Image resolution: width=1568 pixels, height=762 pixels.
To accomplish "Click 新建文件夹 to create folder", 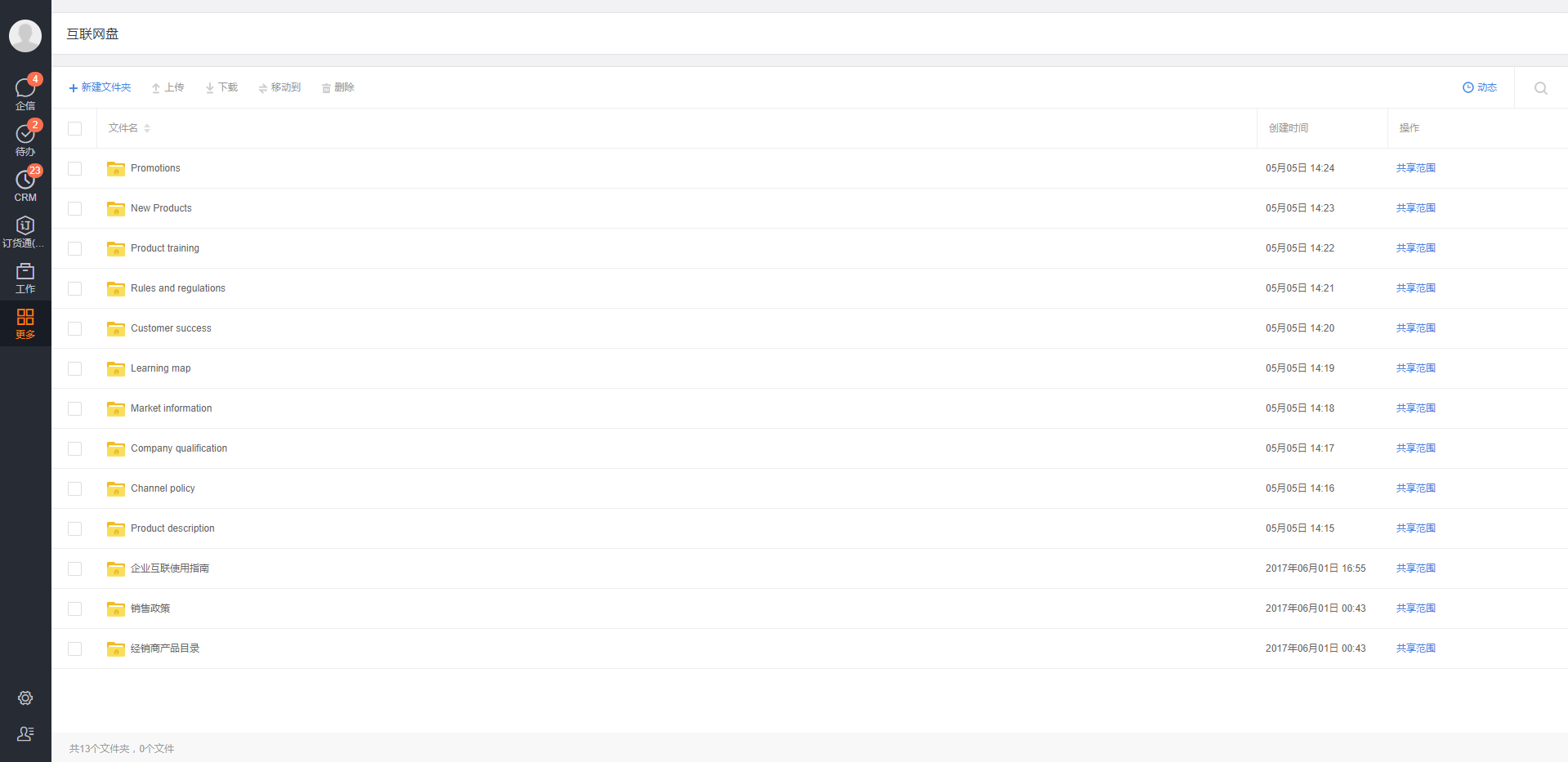I will tap(100, 87).
